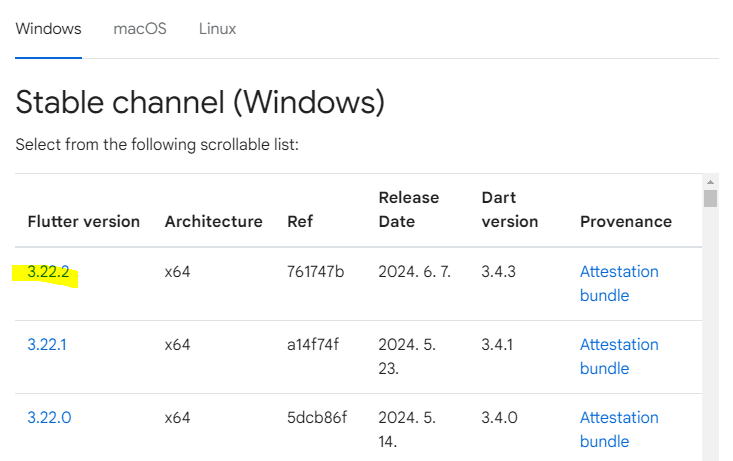Screen dimensions: 733x461
Task: Click the Ref value 5dcb86f
Action: pos(317,418)
